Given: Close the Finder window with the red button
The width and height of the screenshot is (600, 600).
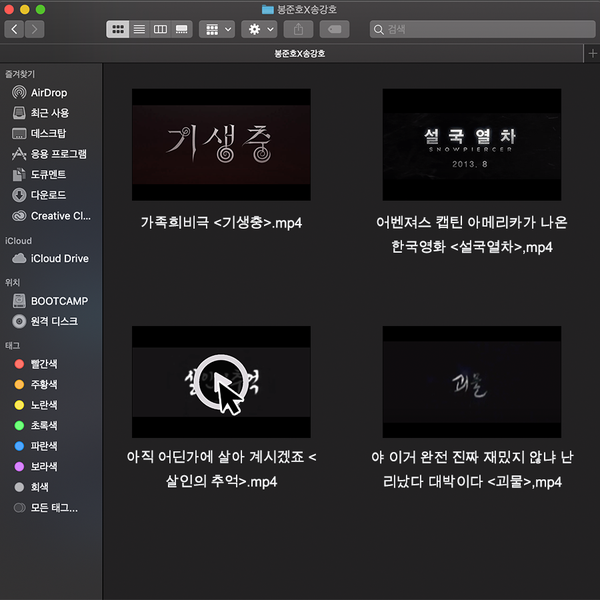Looking at the screenshot, I should (9, 9).
